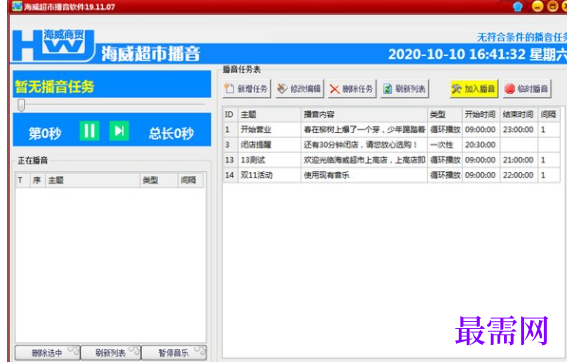Click the 使用现有音乐 content cell
The height and width of the screenshot is (362, 567).
click(x=364, y=175)
